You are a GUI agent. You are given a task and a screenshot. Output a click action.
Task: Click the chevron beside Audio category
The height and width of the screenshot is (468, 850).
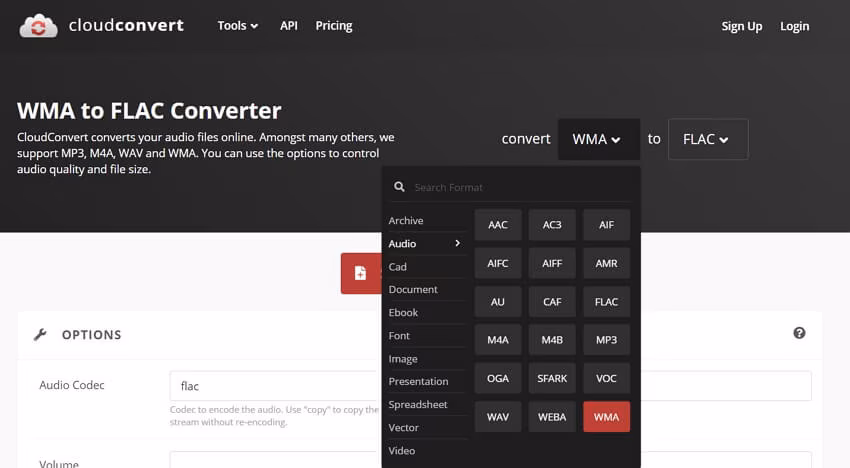pyautogui.click(x=458, y=243)
